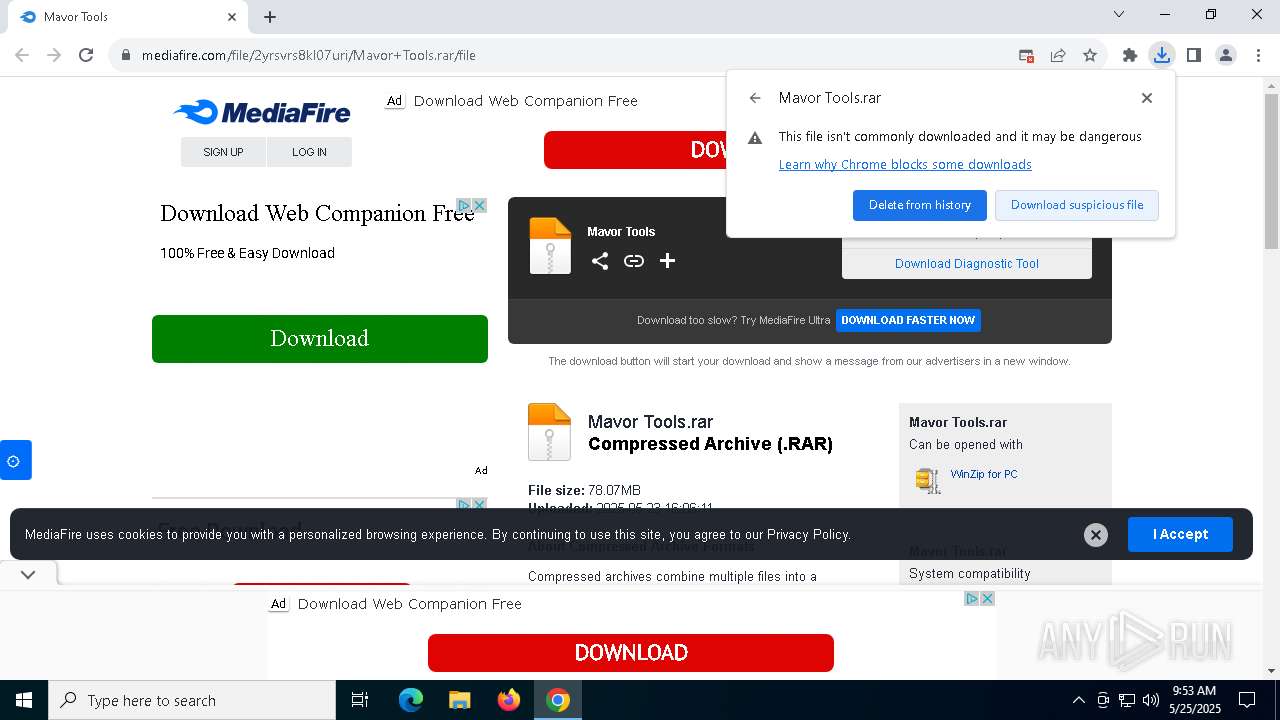The image size is (1280, 720).
Task: Click the AdChoices icon on left ad
Action: click(464, 205)
